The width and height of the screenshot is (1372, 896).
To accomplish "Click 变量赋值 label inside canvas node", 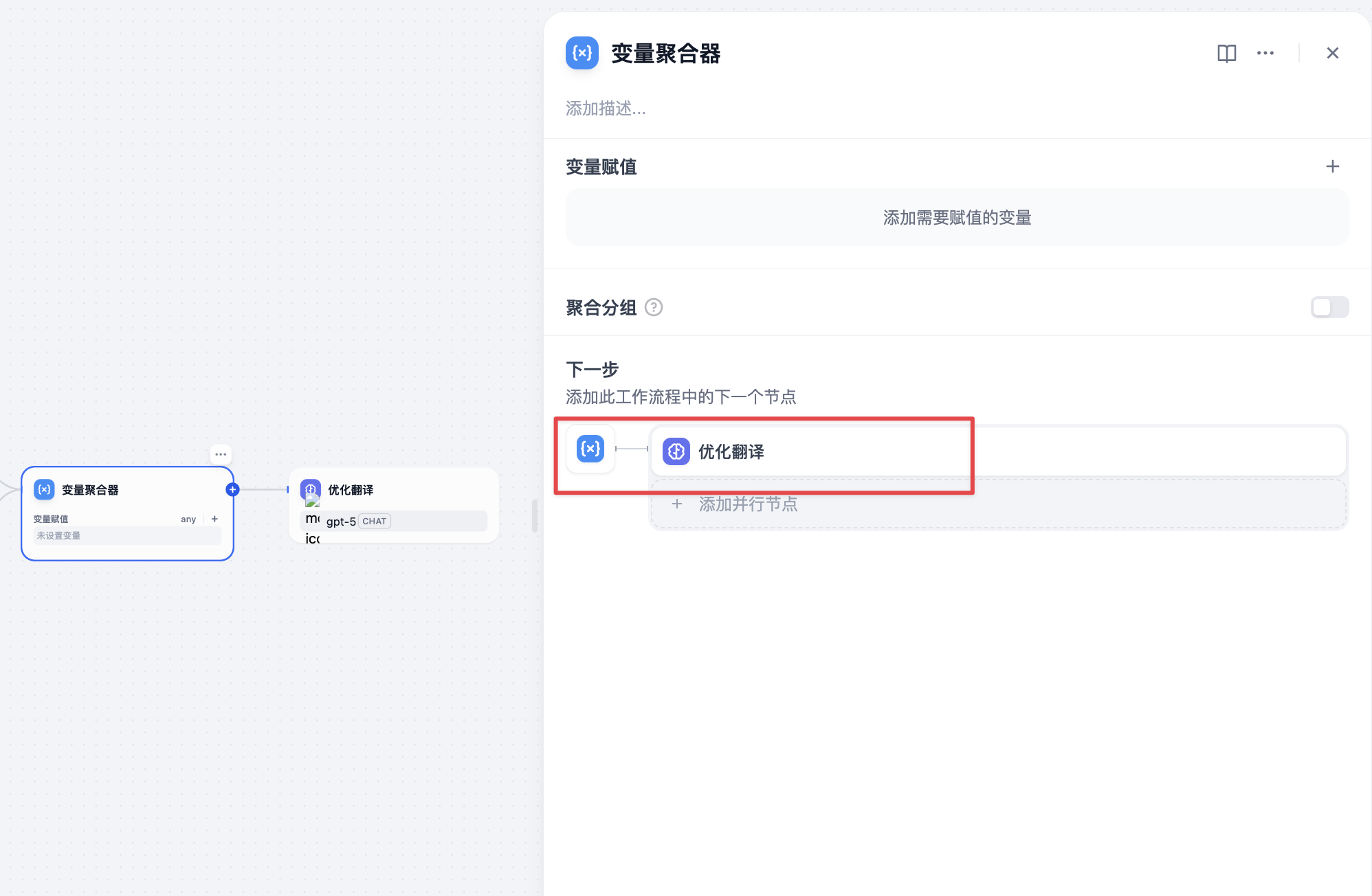I will (51, 519).
